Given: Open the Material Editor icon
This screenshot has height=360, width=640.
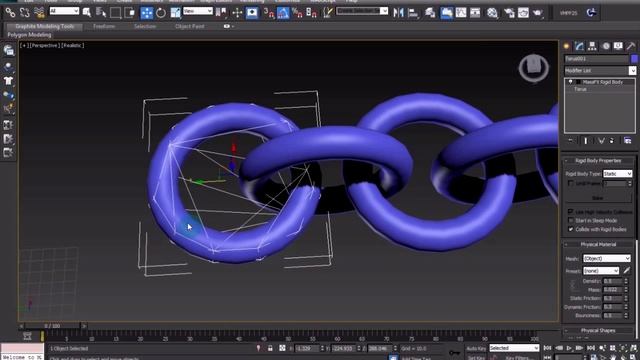Looking at the screenshot, I should 492,13.
